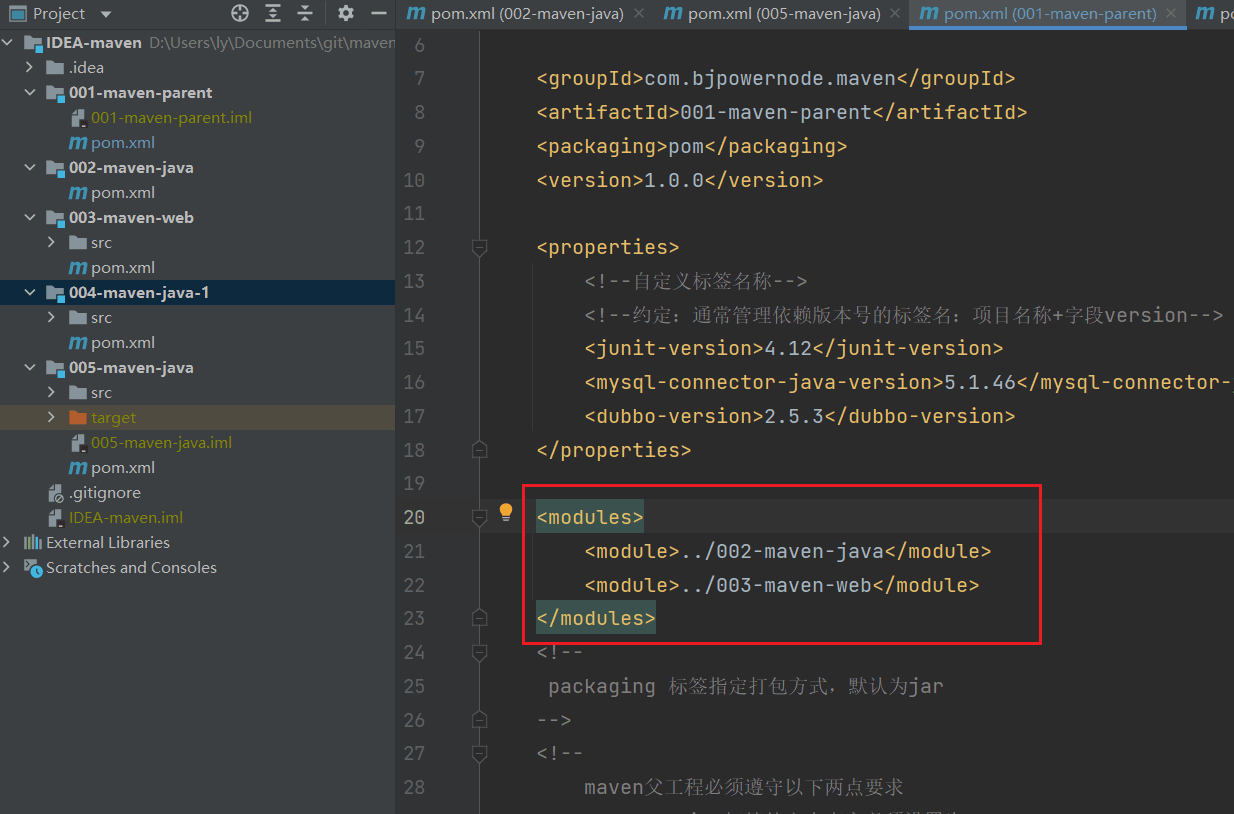Switch to pom.xml (005-maven-java) tab
The height and width of the screenshot is (814, 1234).
pos(783,14)
